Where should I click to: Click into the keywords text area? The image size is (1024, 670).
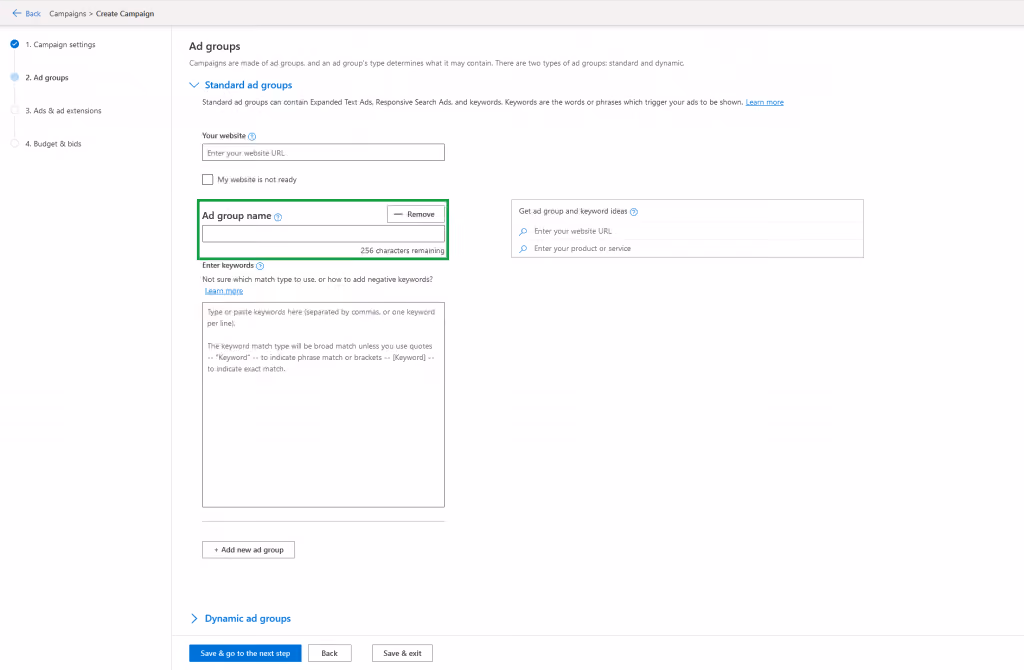pos(323,405)
